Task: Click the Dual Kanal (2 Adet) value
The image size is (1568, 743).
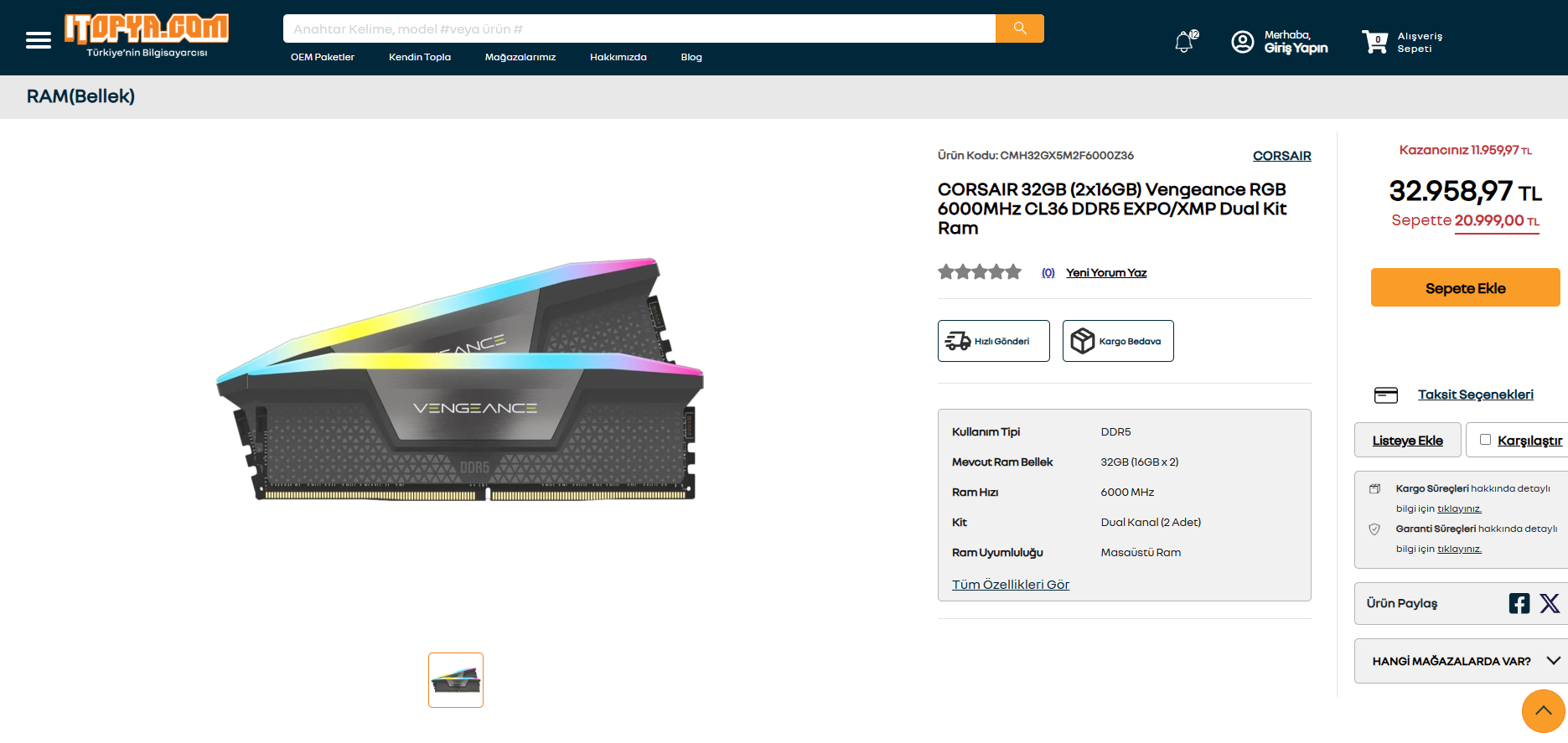Action: pyautogui.click(x=1151, y=523)
